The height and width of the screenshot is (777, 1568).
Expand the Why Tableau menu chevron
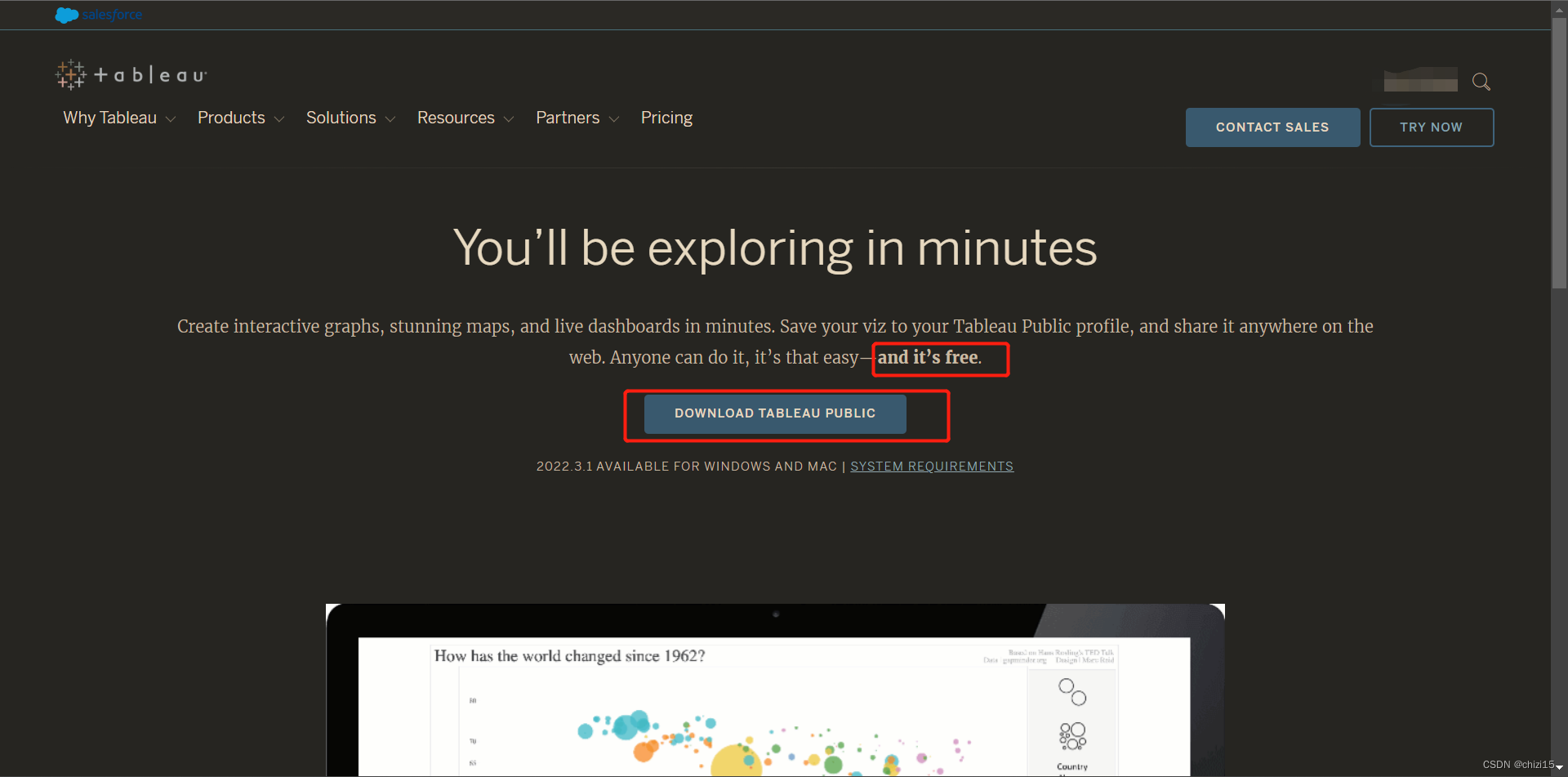pos(171,119)
